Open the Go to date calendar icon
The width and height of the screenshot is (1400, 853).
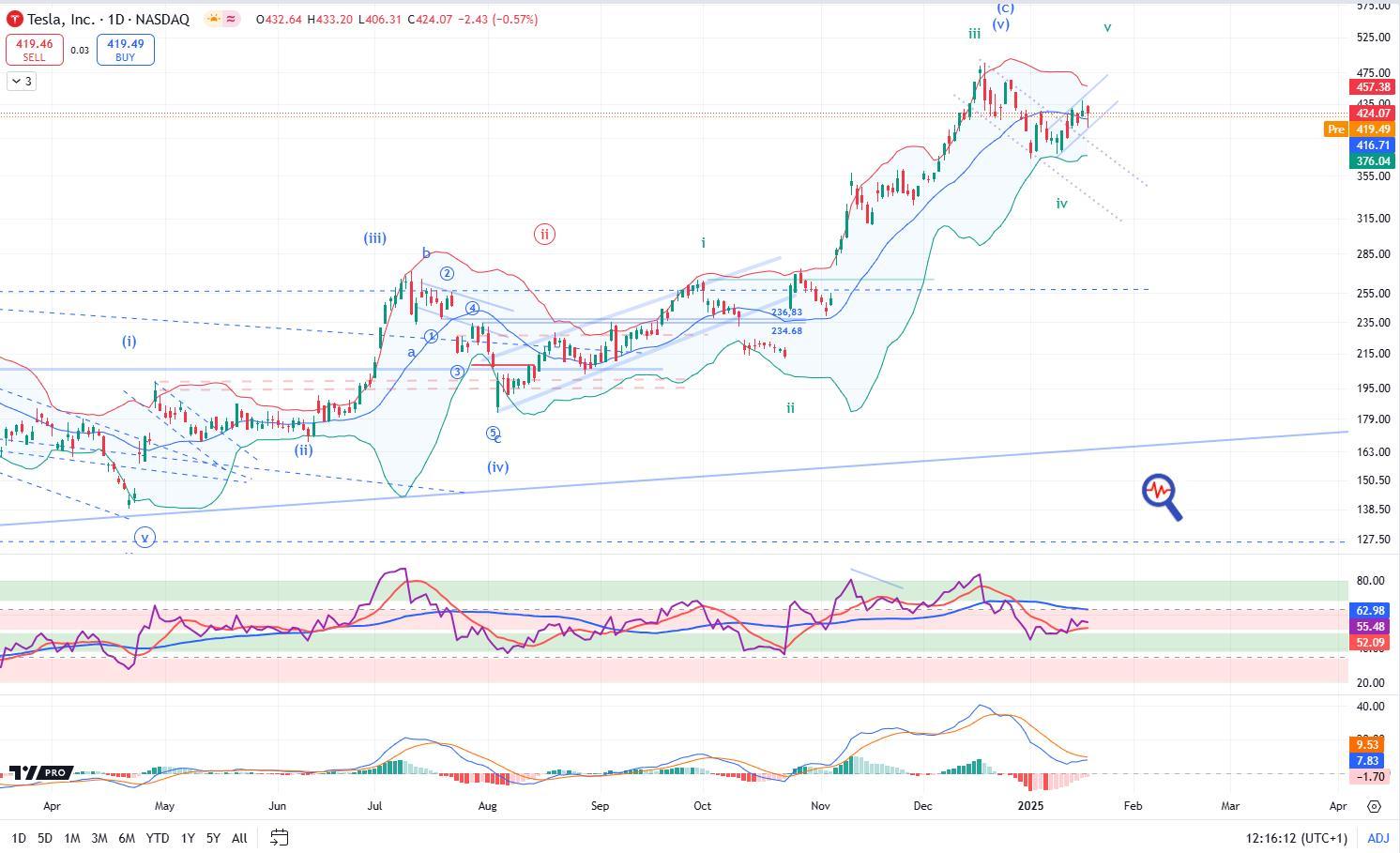point(279,837)
